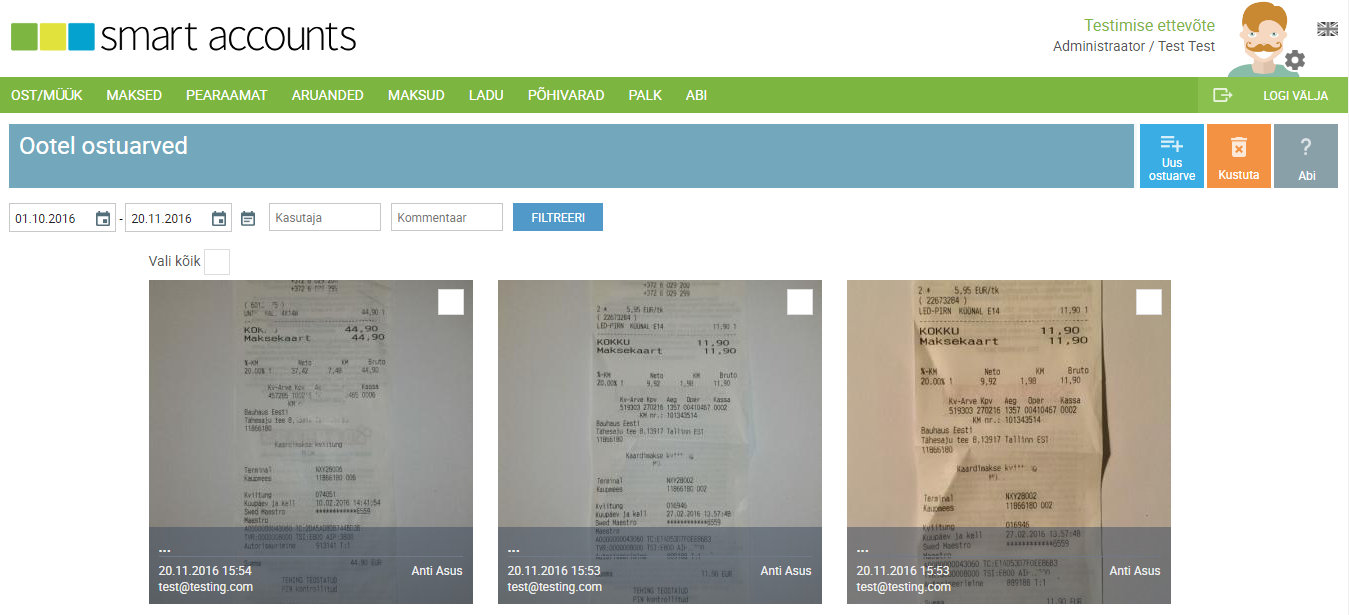The height and width of the screenshot is (615, 1349).
Task: Open the PEARAAMAT menu
Action: [x=226, y=94]
